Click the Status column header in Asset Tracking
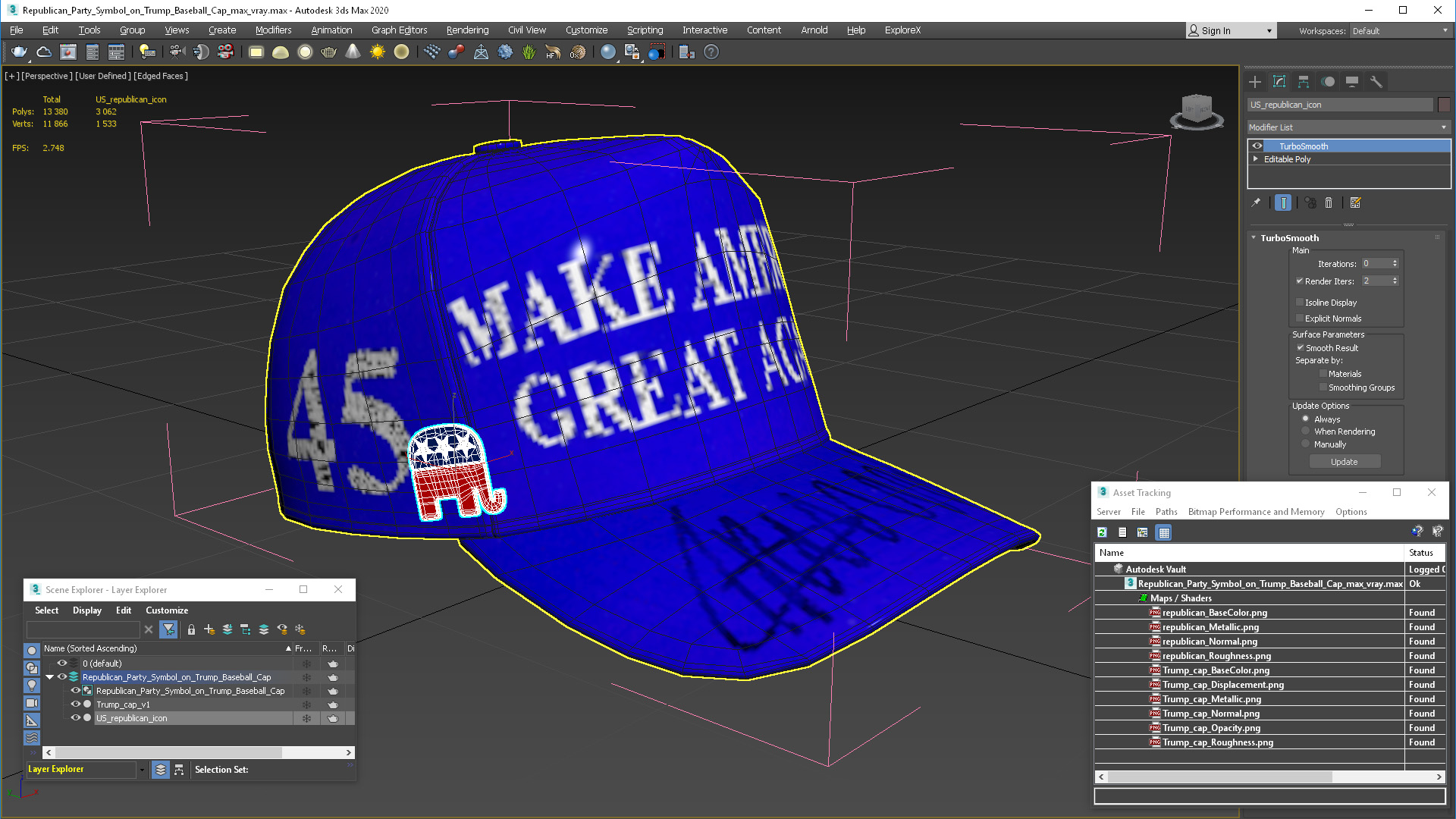This screenshot has width=1456, height=819. tap(1424, 553)
